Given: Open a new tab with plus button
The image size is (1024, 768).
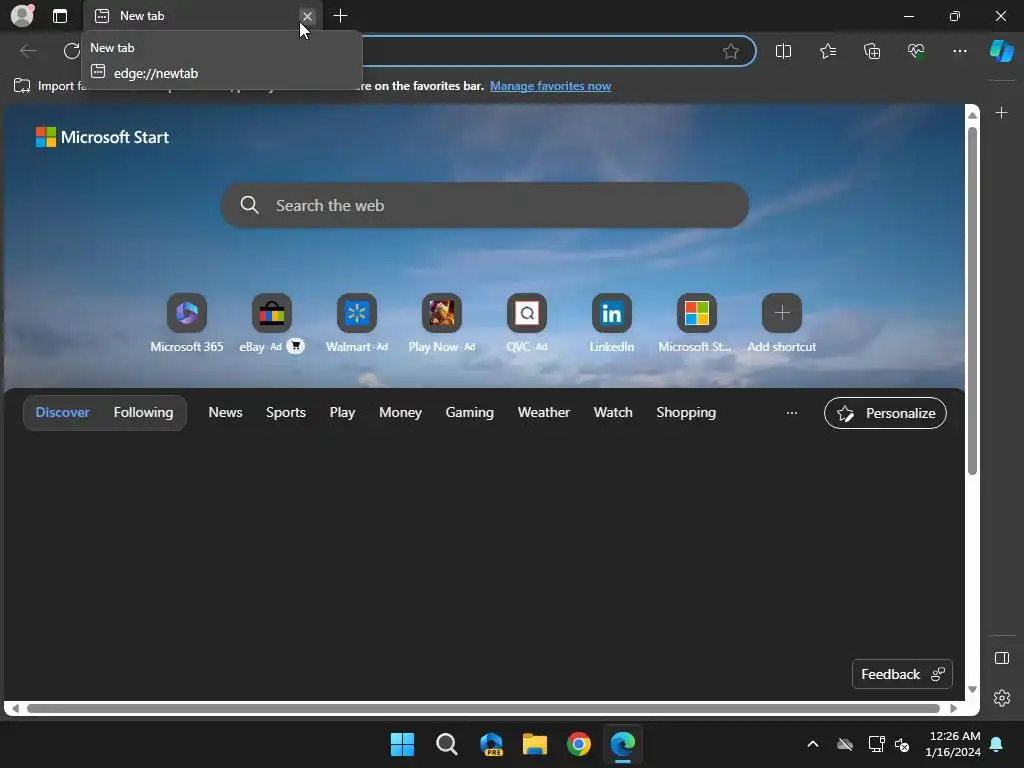Looking at the screenshot, I should point(340,16).
